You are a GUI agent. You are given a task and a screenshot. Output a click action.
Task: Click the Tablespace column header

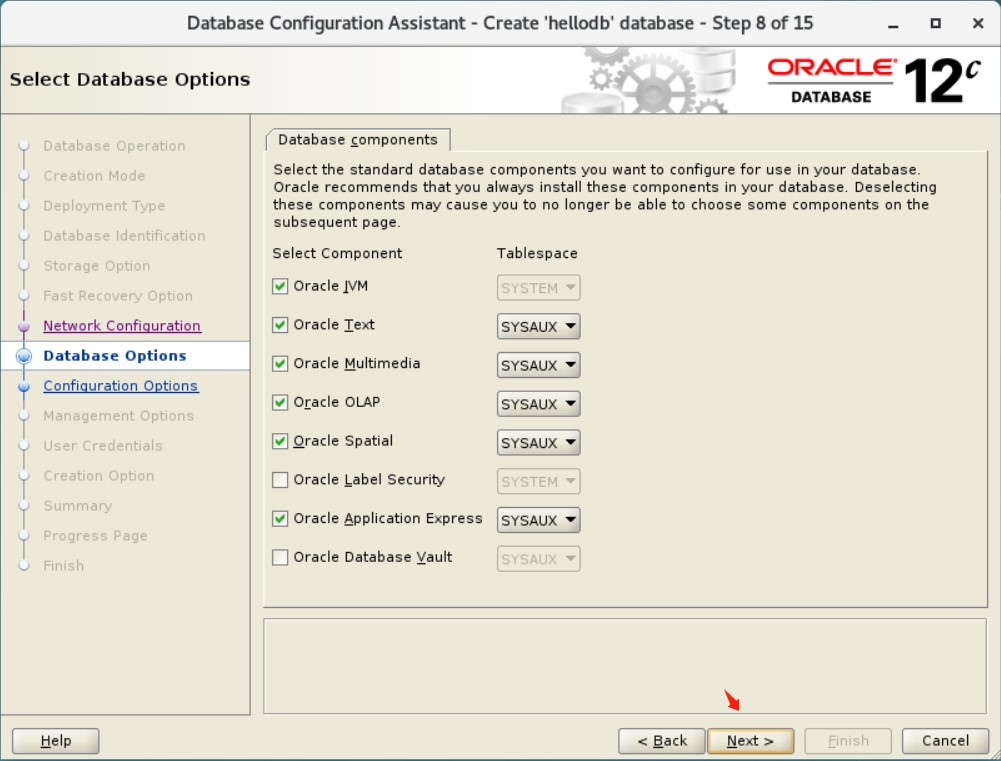pyautogui.click(x=537, y=253)
